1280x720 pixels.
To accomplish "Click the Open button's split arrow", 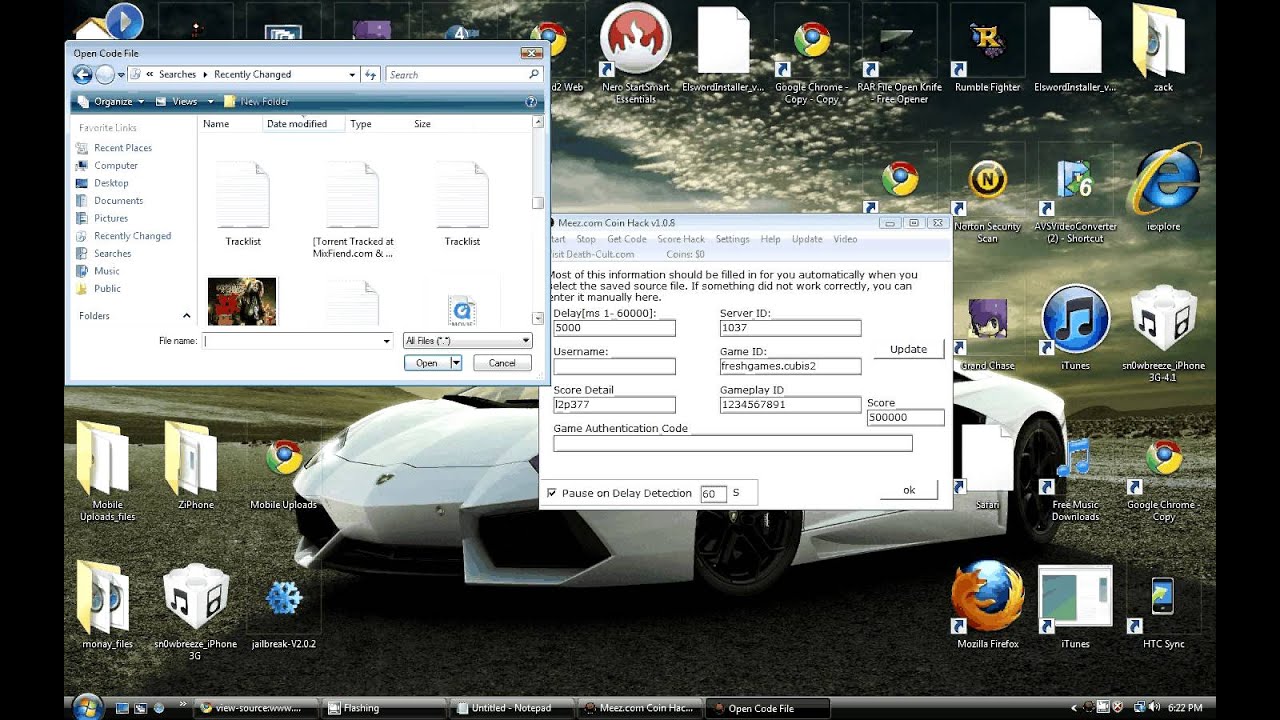I will (456, 363).
